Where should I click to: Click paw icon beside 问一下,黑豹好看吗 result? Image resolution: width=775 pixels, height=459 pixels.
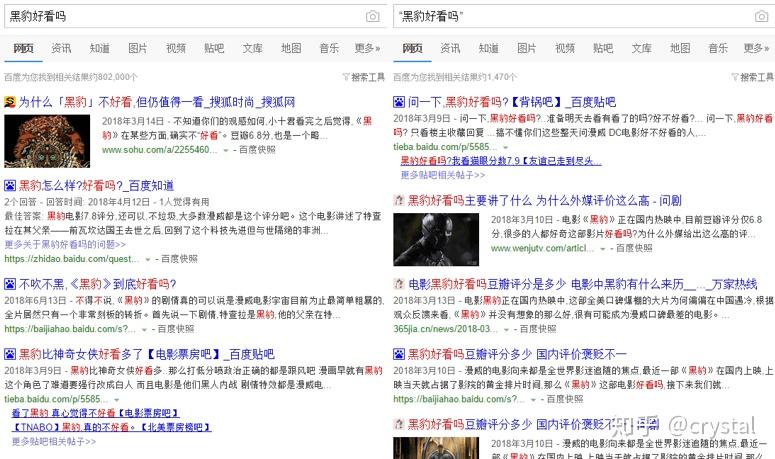point(399,102)
